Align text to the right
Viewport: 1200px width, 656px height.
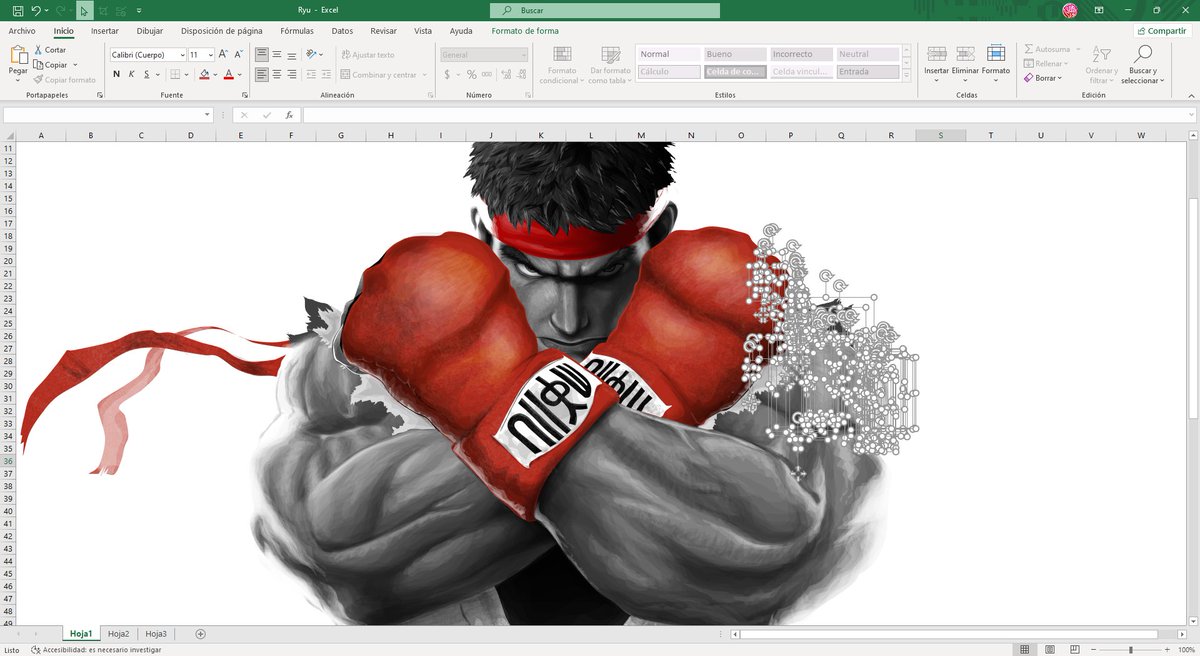coord(292,74)
